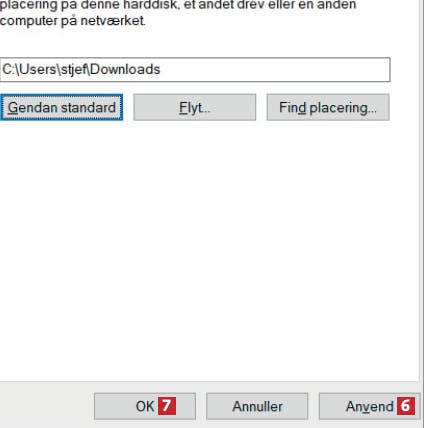Restore default location with Gendan standard
This screenshot has height=428, width=424.
(x=62, y=107)
